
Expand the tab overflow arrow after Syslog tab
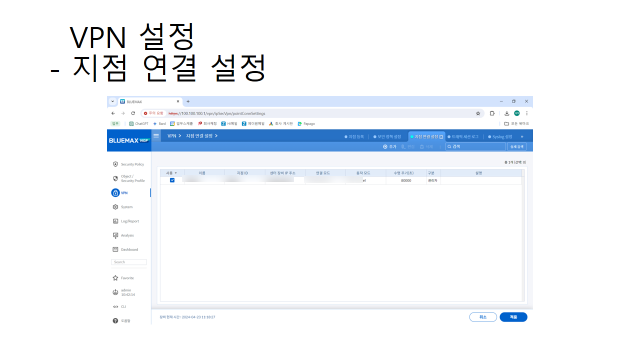click(522, 137)
